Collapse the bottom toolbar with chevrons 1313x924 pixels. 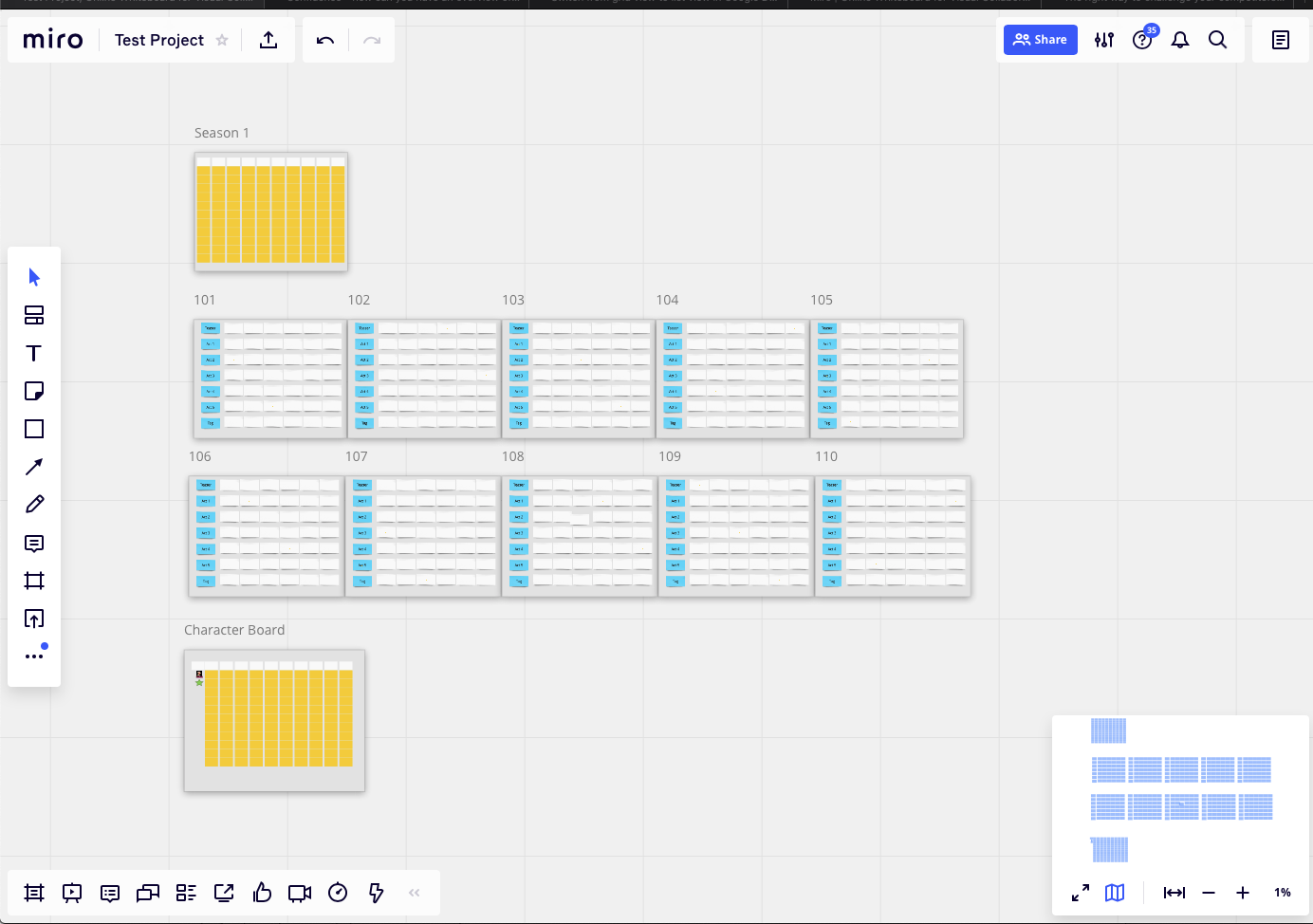click(x=414, y=893)
